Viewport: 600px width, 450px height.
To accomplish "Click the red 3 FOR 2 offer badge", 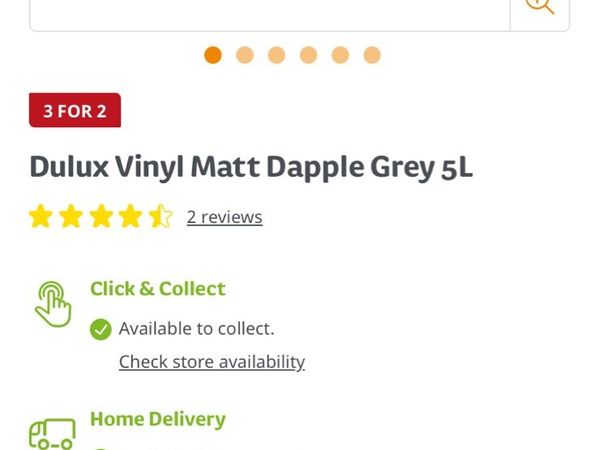I will click(75, 110).
